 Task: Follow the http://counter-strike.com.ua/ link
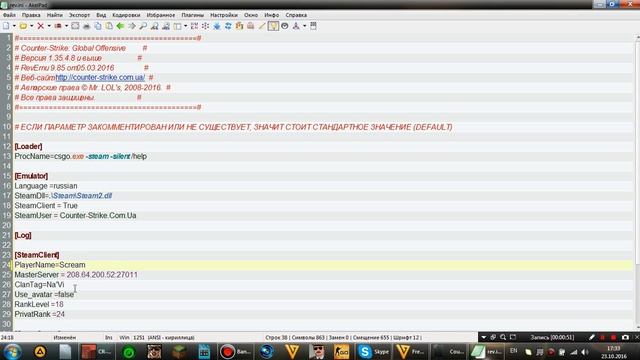pyautogui.click(x=100, y=77)
